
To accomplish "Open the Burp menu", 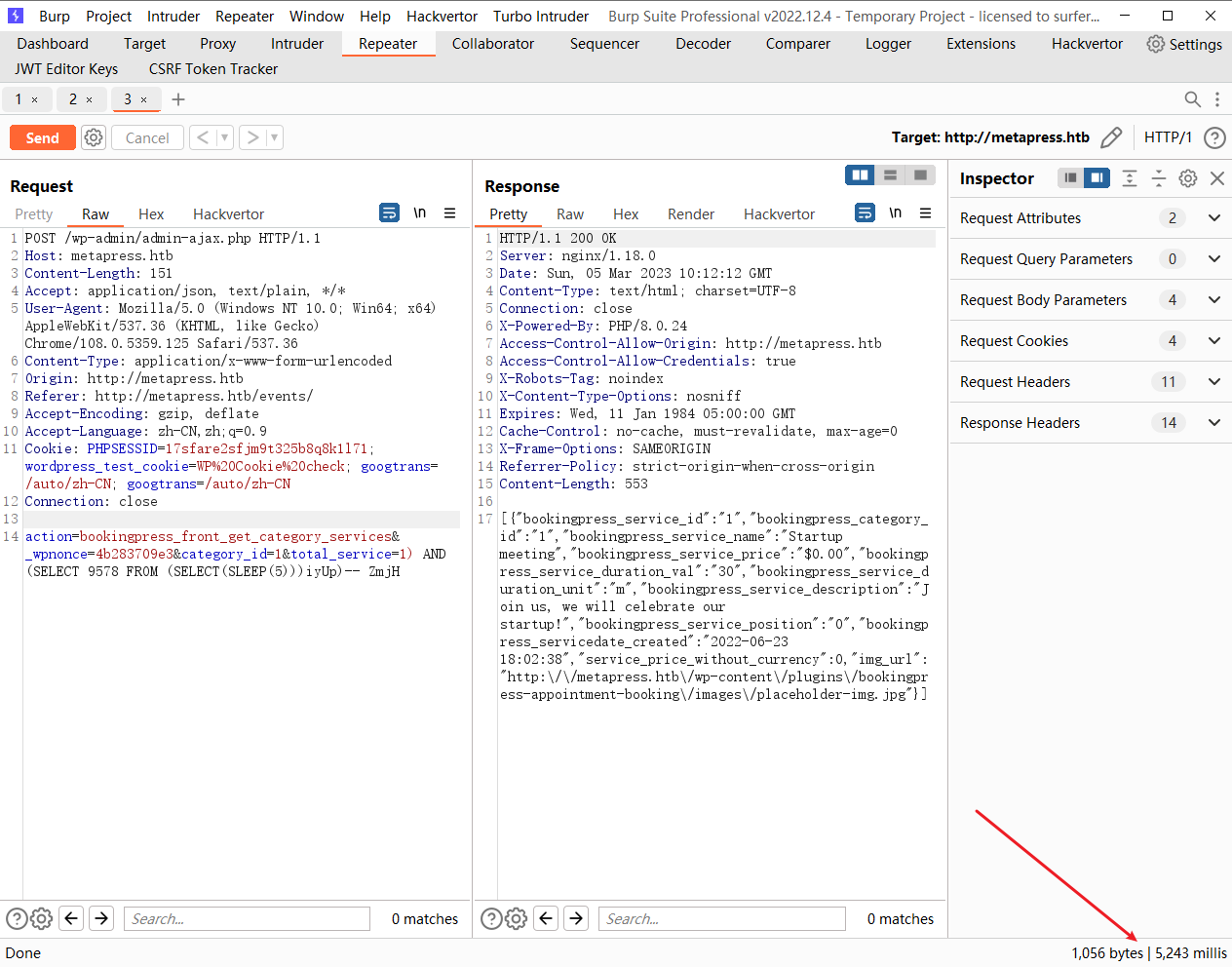I will click(55, 17).
